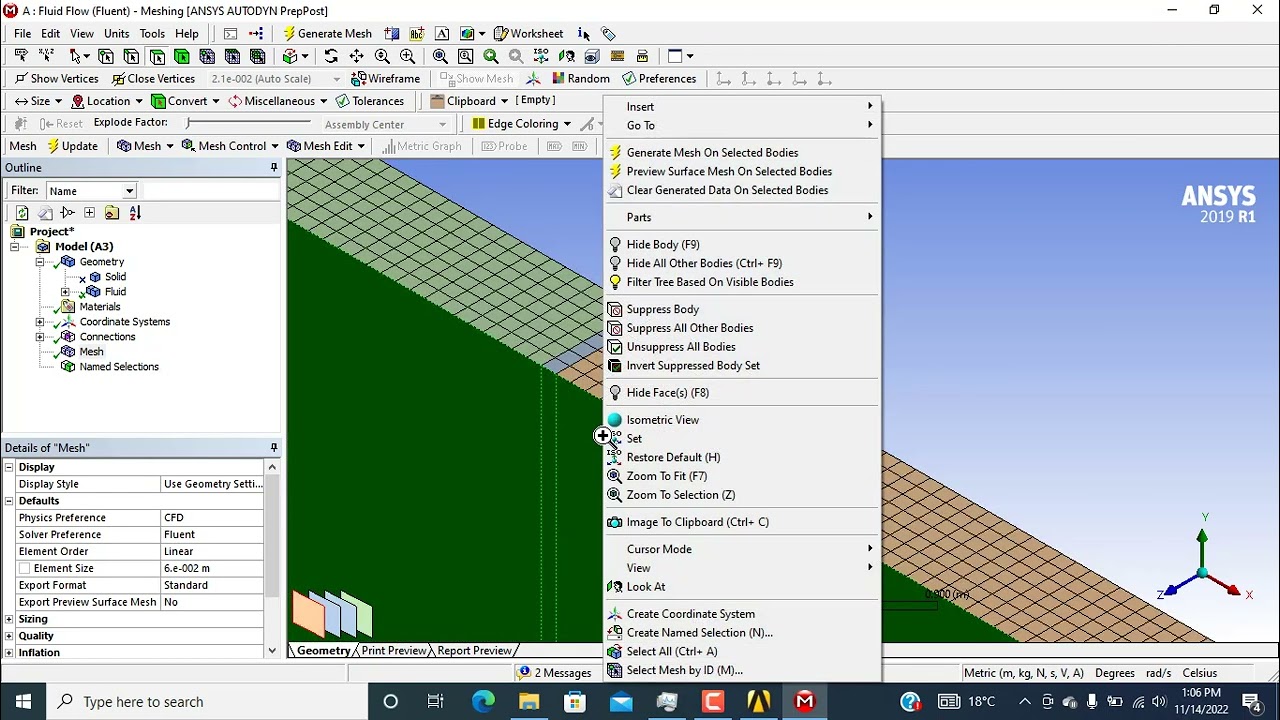Open Microsoft Edge from the taskbar
Image resolution: width=1280 pixels, height=720 pixels.
pyautogui.click(x=483, y=702)
